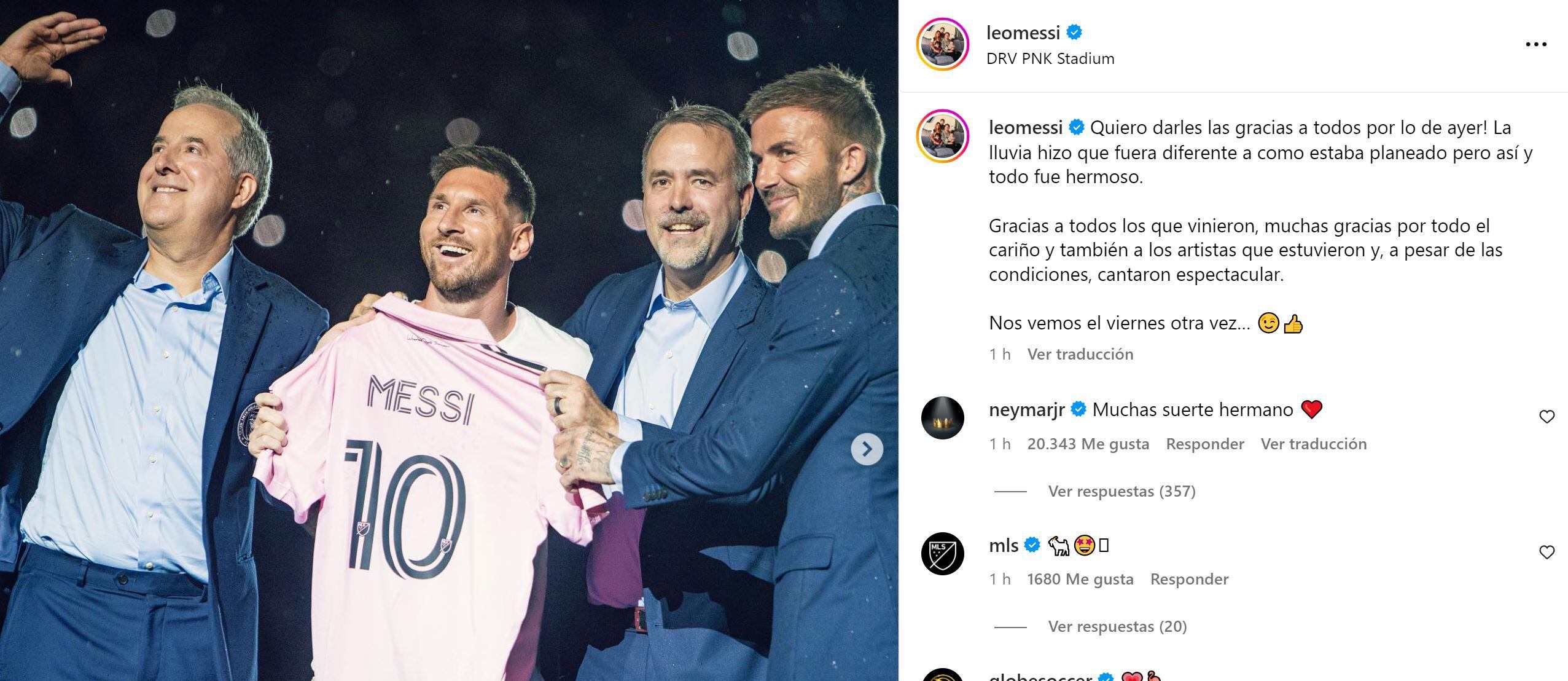Open the three-dot more options menu
The height and width of the screenshot is (681, 1568).
pos(1535,44)
